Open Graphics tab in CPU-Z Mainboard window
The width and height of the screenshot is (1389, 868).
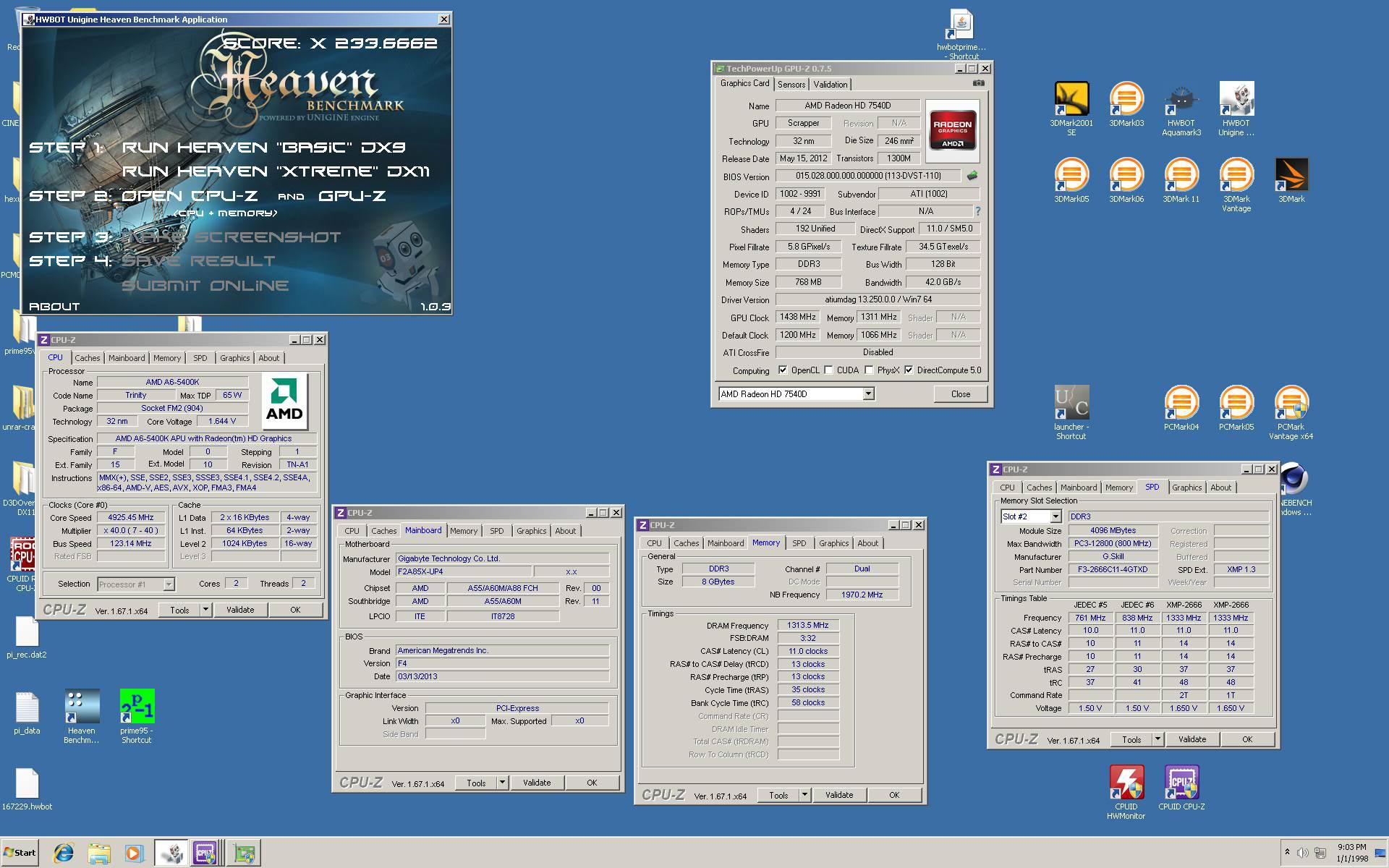[x=531, y=531]
